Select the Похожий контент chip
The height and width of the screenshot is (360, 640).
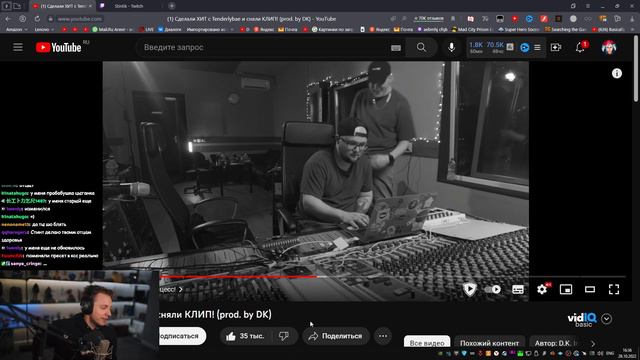point(489,342)
